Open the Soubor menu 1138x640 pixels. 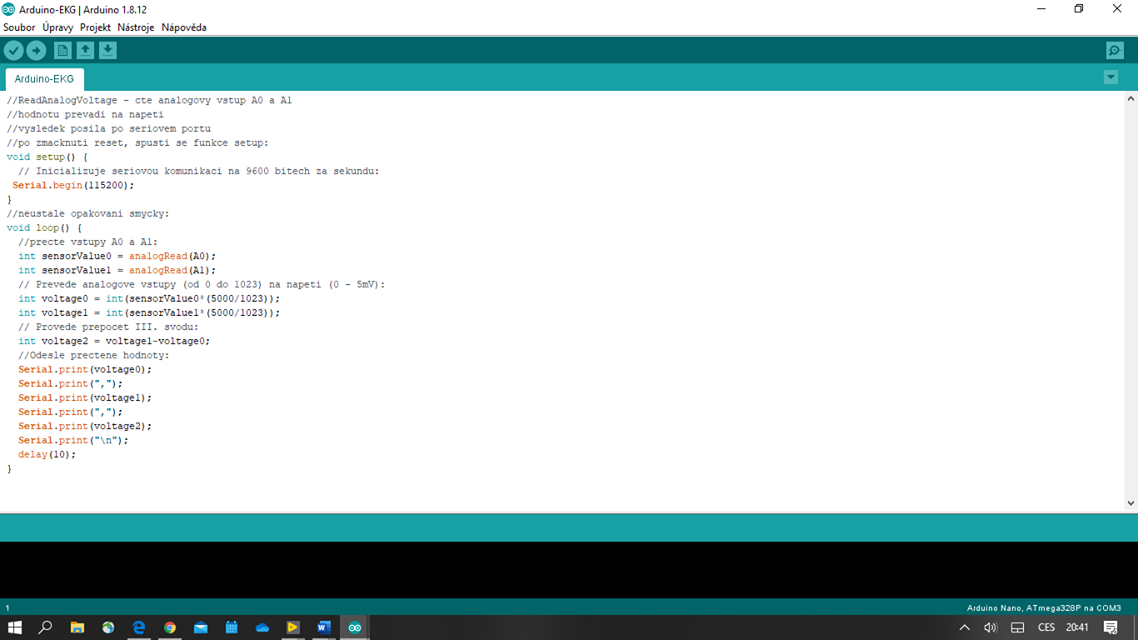coord(19,27)
